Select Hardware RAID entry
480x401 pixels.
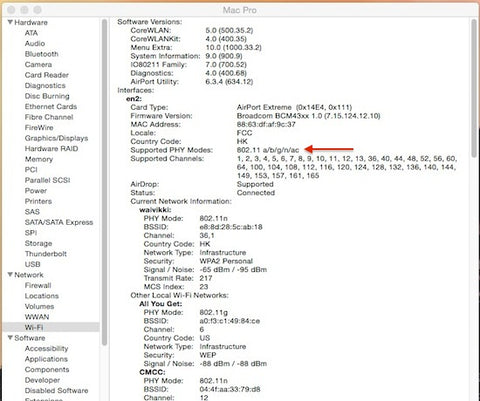(x=51, y=149)
